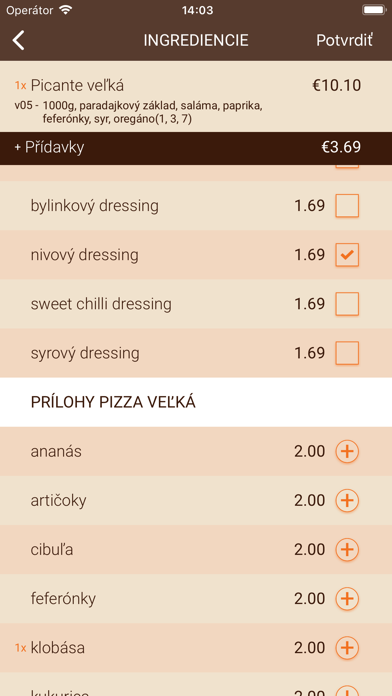
Task: Add cibuľa with the plus icon
Action: click(347, 550)
